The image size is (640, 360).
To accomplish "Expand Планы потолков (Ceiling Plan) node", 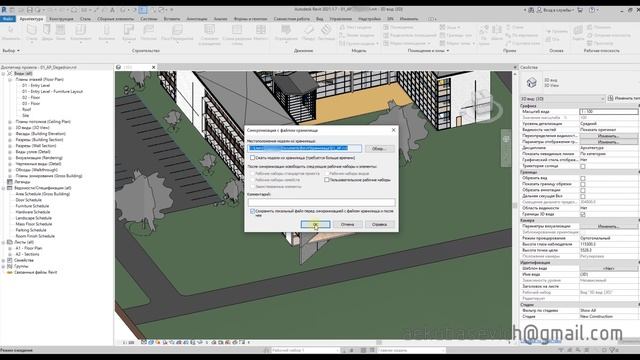I will [10, 122].
